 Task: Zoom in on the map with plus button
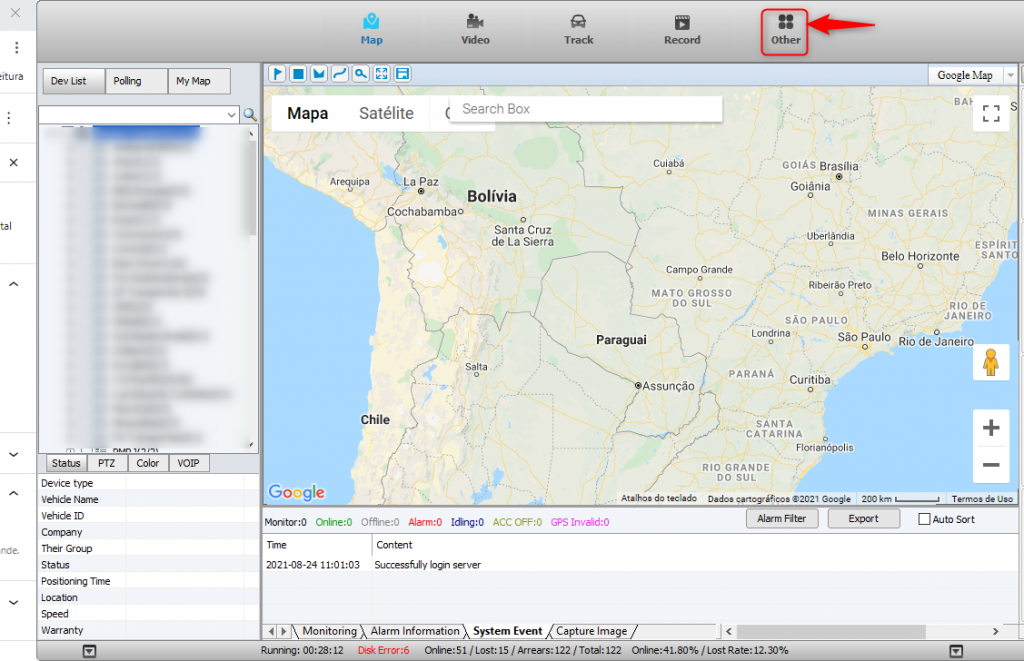click(991, 428)
